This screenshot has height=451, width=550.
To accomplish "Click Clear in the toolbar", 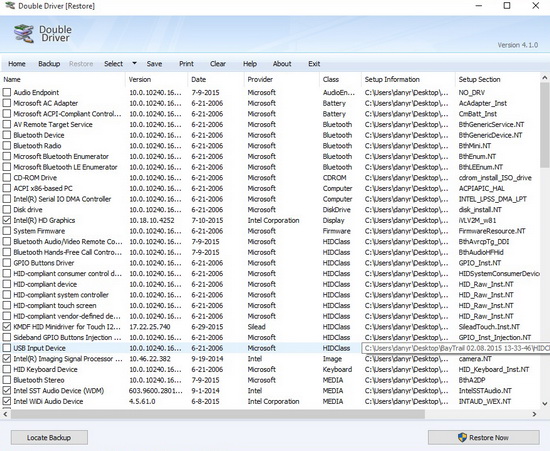I will 218,64.
